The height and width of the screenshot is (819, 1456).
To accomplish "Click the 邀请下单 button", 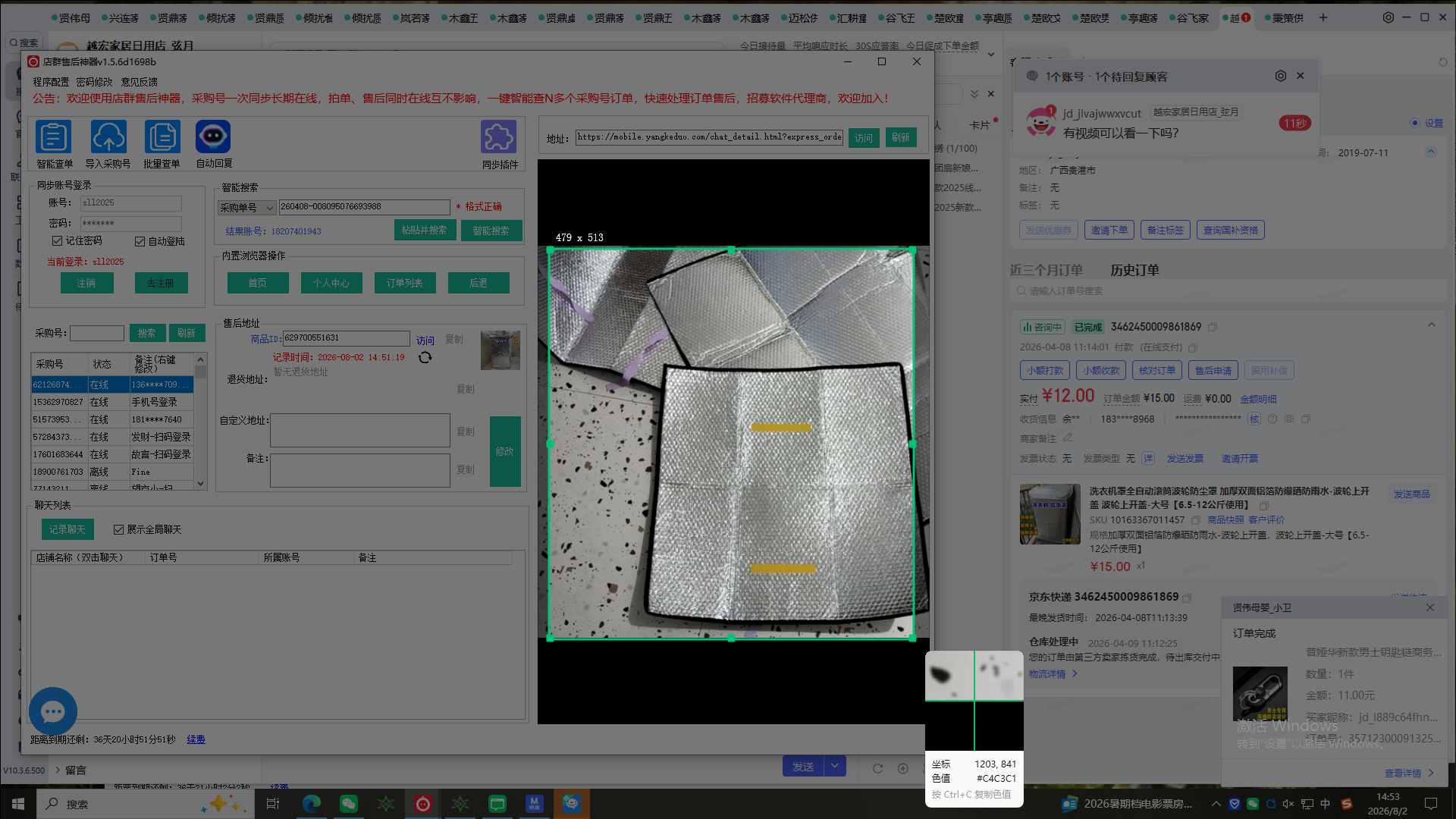I will pyautogui.click(x=1109, y=230).
